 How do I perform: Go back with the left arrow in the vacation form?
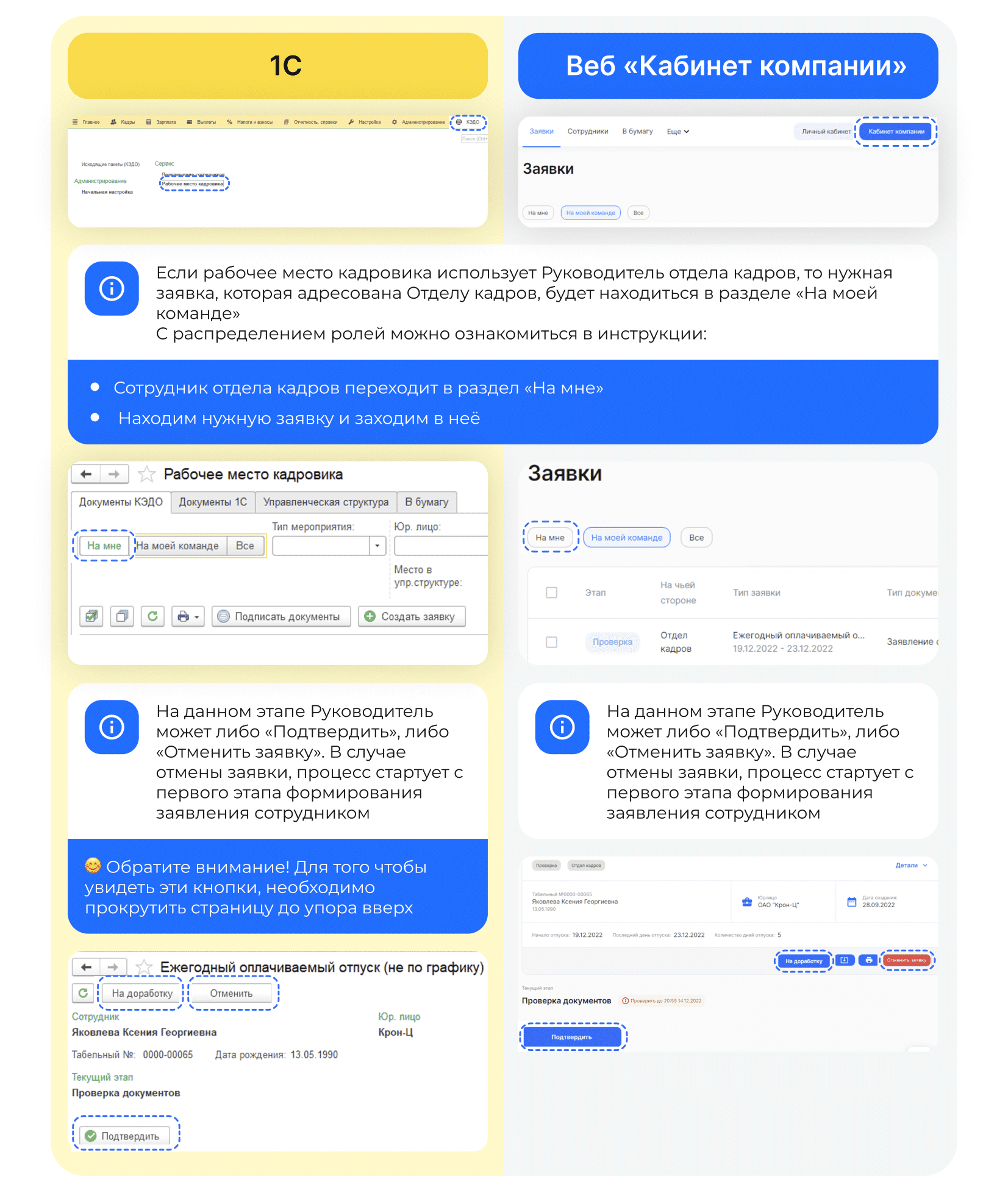click(86, 967)
